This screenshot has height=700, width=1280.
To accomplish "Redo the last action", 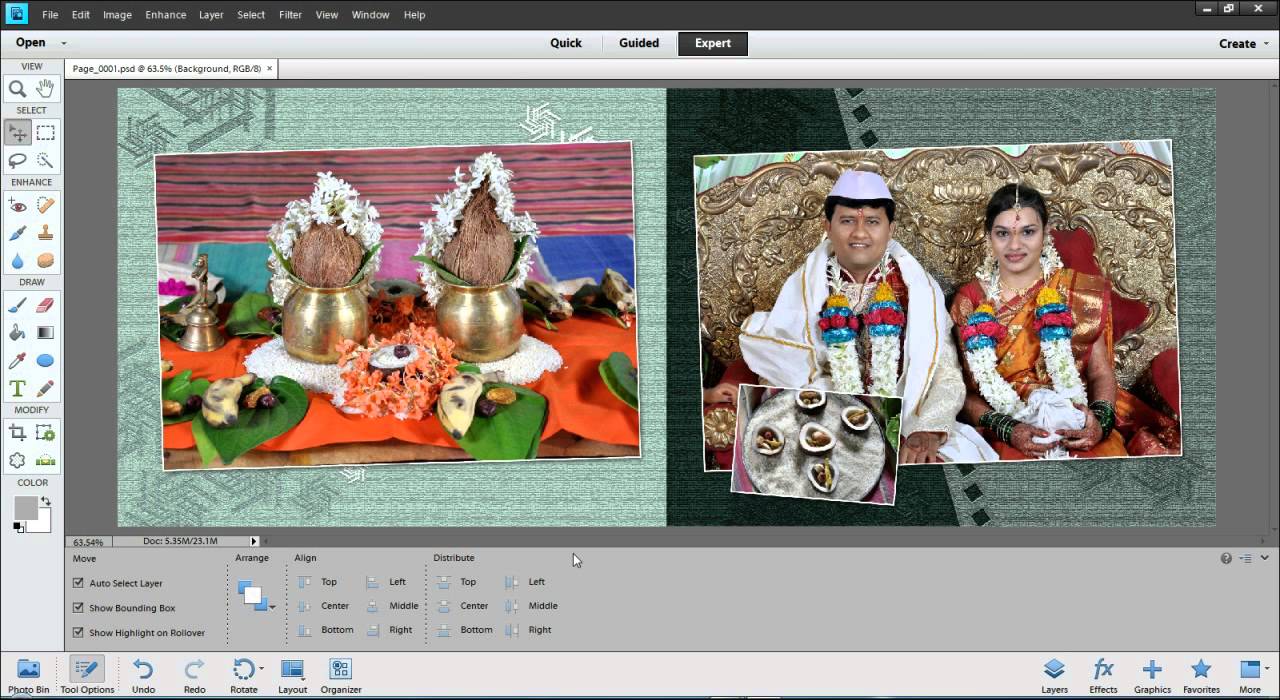I will pyautogui.click(x=194, y=676).
